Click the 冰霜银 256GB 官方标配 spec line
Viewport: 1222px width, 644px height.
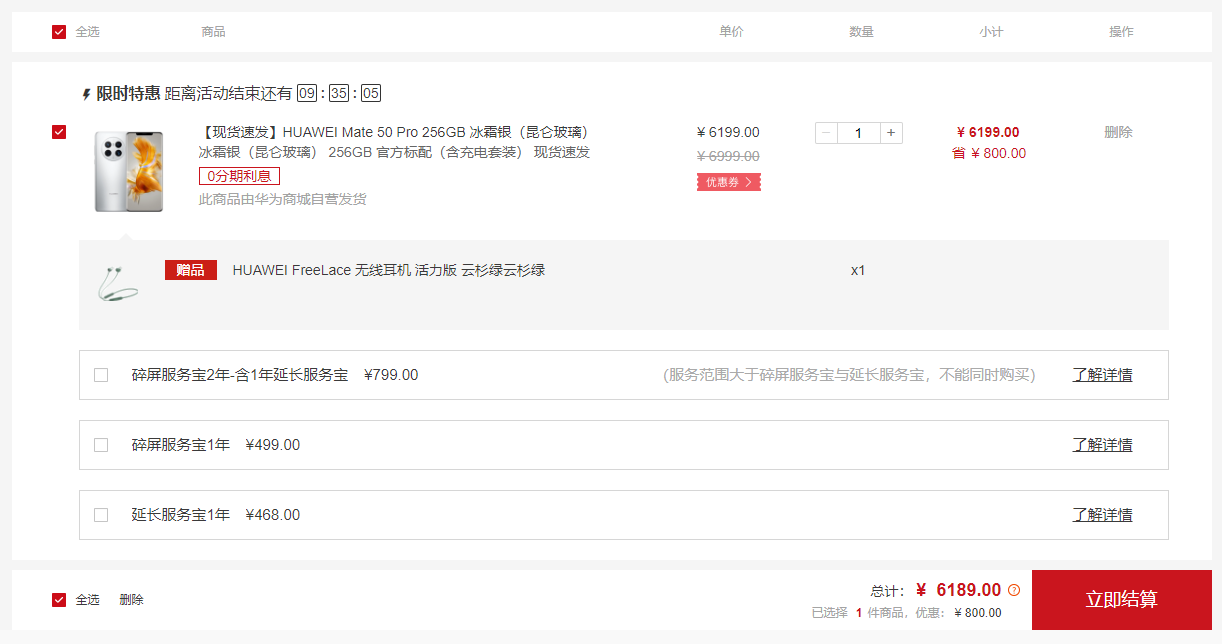click(x=394, y=152)
